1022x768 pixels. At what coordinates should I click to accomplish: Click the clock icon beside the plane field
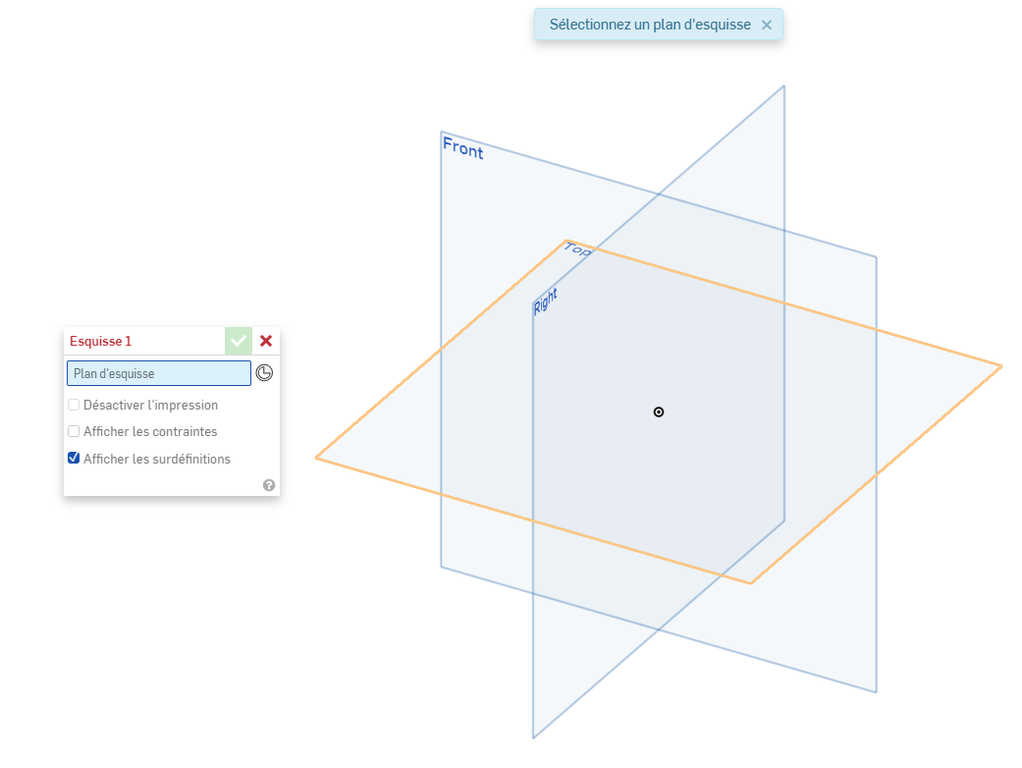click(264, 373)
